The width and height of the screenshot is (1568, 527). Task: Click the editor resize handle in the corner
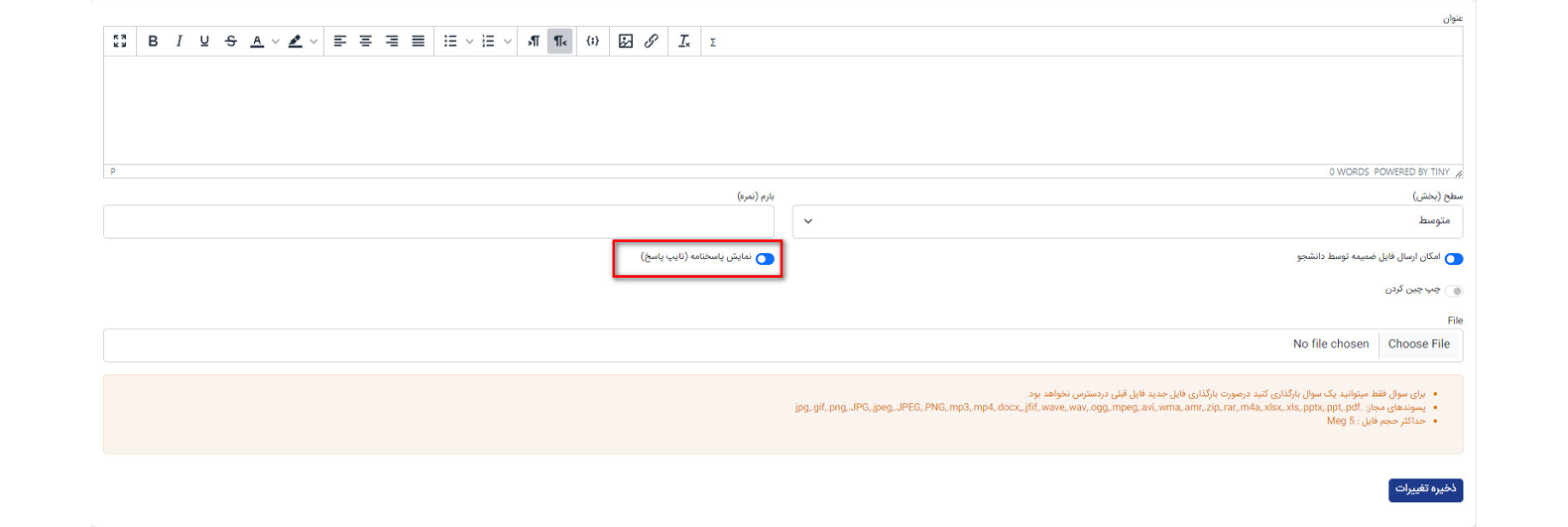pyautogui.click(x=1458, y=173)
